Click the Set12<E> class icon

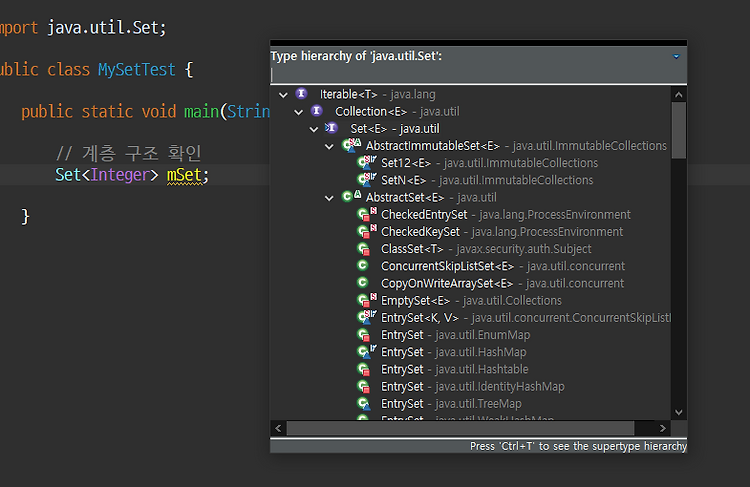(367, 163)
